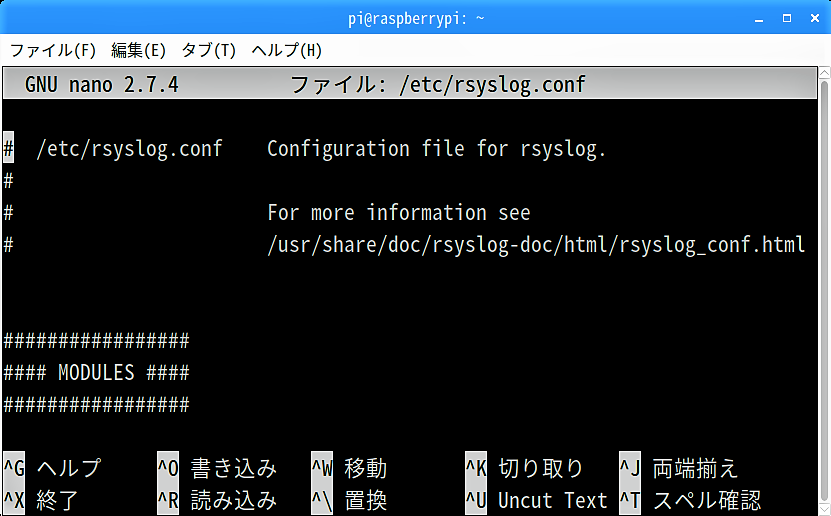
Task: Click the ^\ 置換 shortcut
Action: point(350,501)
